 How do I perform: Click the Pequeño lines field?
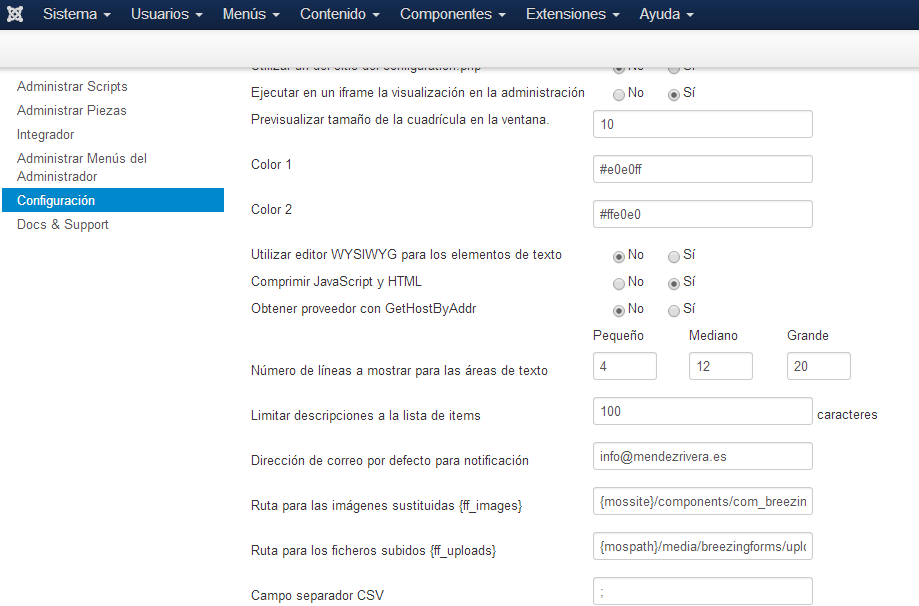point(625,366)
